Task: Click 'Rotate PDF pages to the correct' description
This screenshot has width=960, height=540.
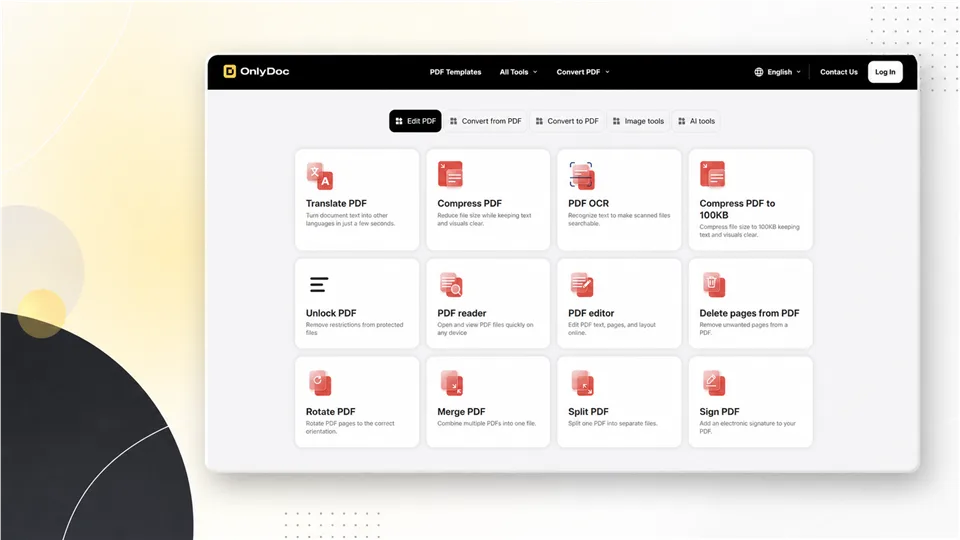Action: (350, 427)
